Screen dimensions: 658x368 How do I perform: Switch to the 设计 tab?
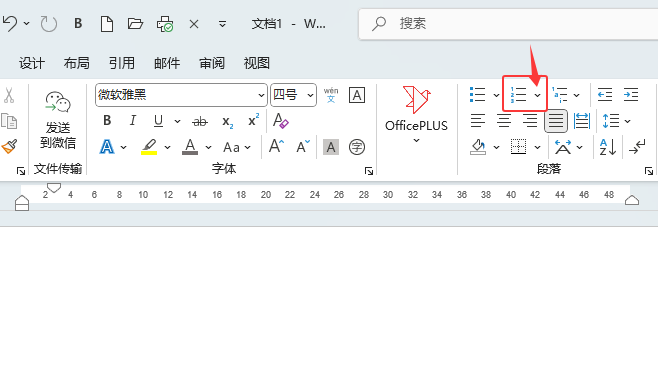tap(31, 63)
